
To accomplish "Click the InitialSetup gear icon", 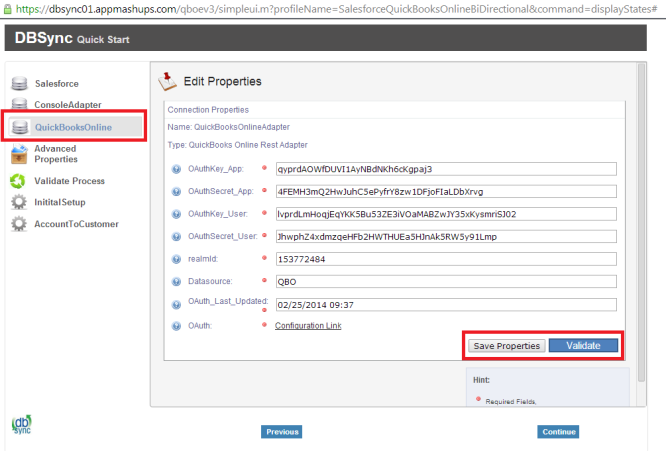I will pyautogui.click(x=18, y=202).
